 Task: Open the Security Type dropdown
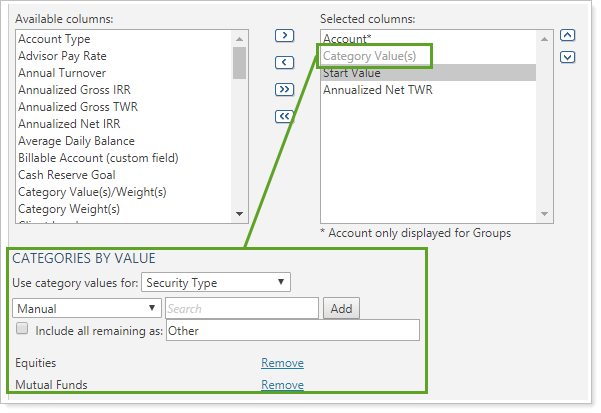tap(216, 283)
